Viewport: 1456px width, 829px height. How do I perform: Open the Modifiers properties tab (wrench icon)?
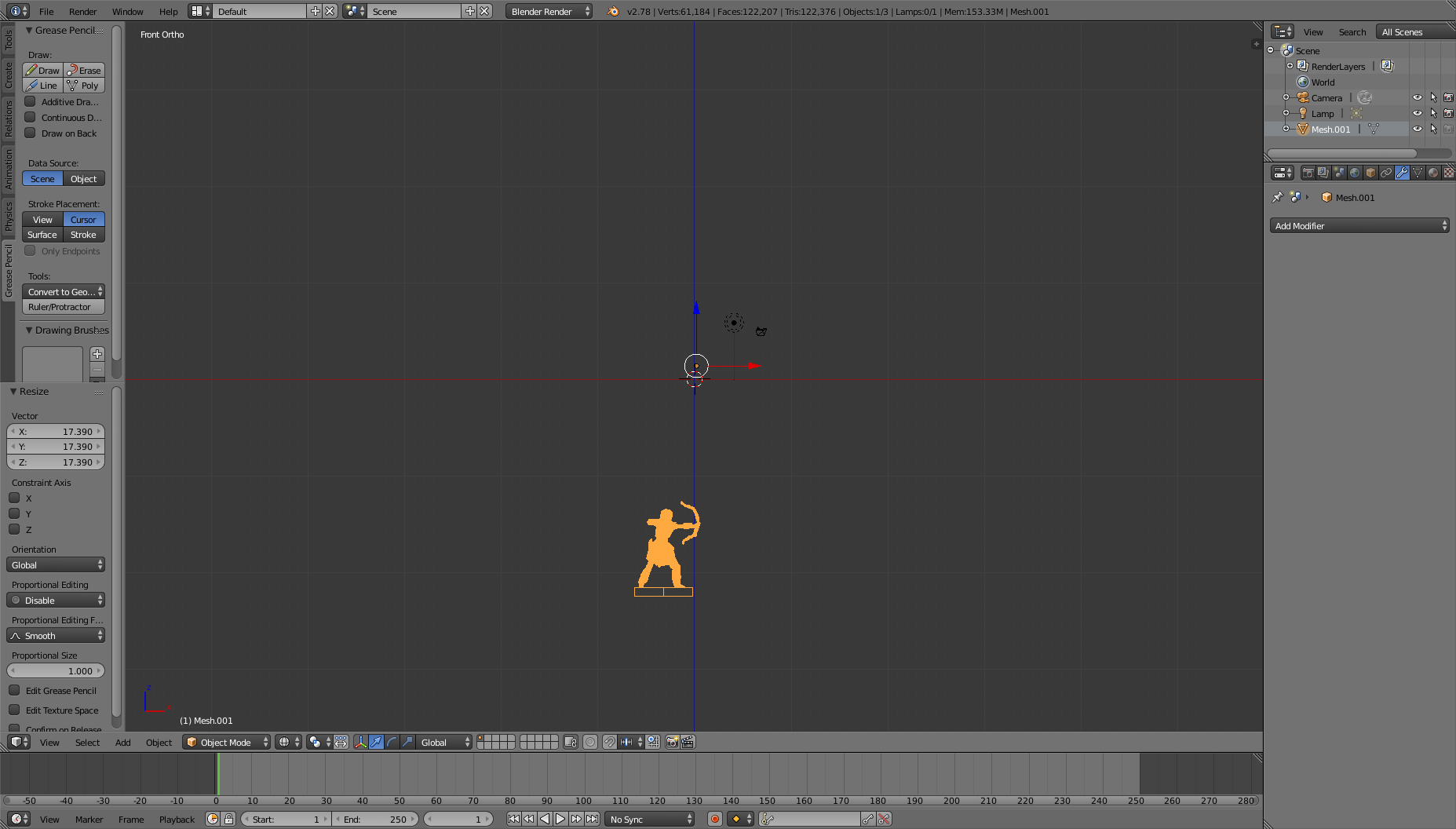click(x=1402, y=173)
